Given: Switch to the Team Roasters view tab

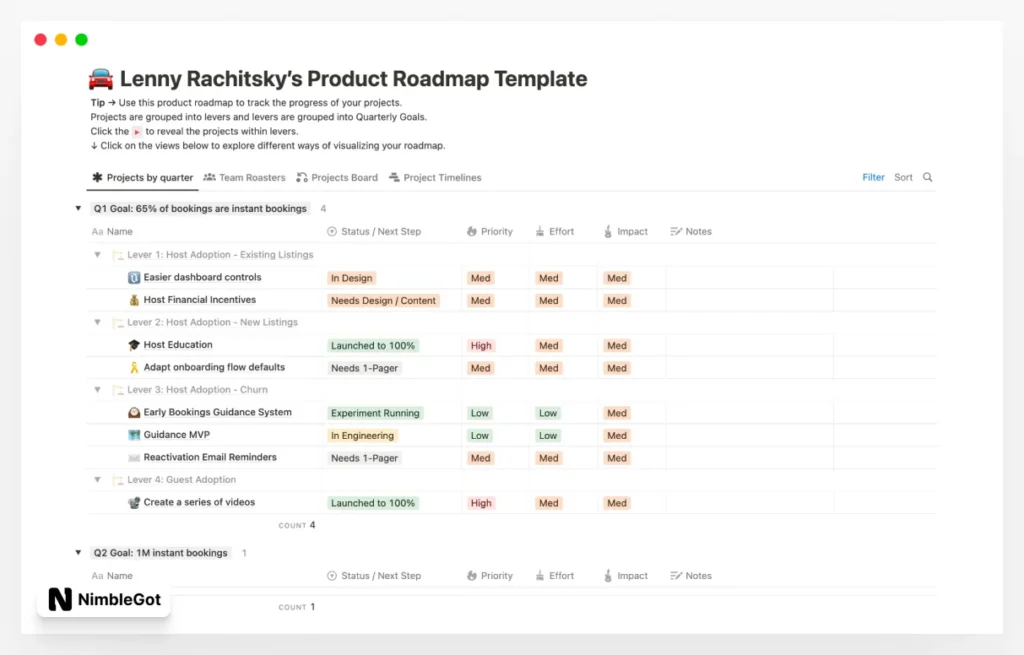Looking at the screenshot, I should tap(244, 178).
